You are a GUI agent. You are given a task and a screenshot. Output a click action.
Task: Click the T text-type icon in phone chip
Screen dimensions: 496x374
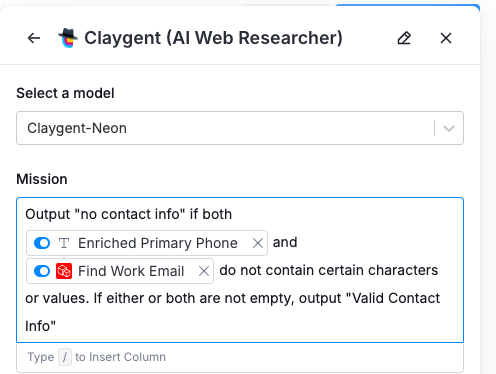[64, 243]
